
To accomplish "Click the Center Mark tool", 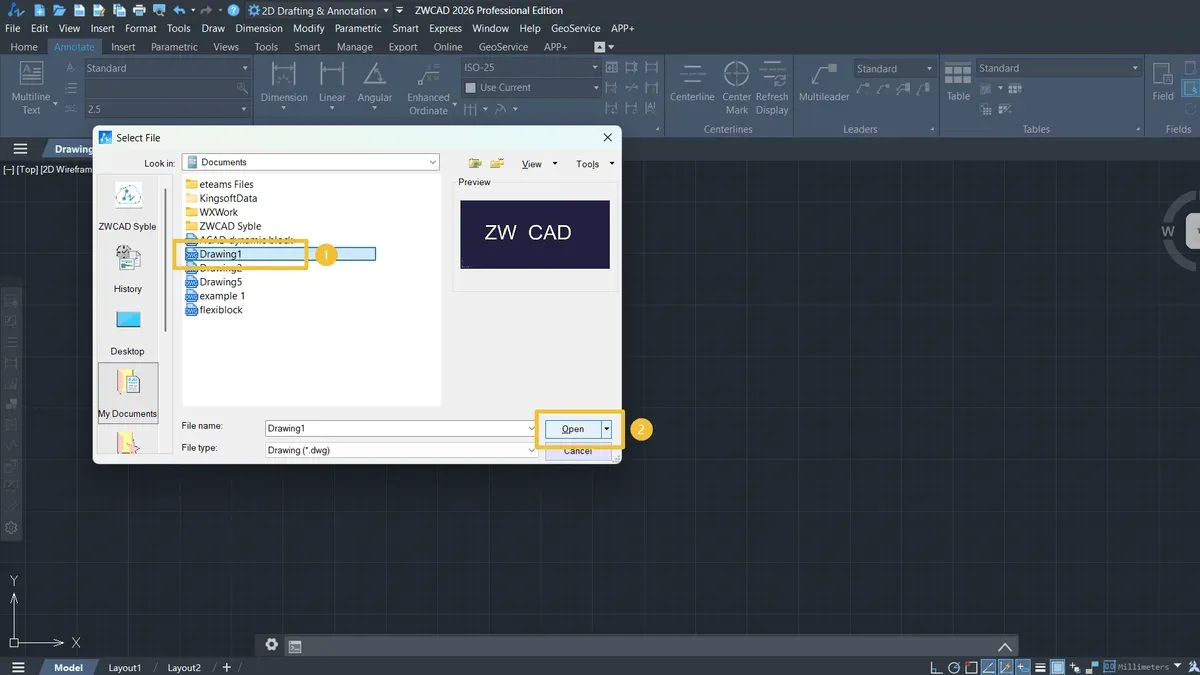I will (x=737, y=89).
